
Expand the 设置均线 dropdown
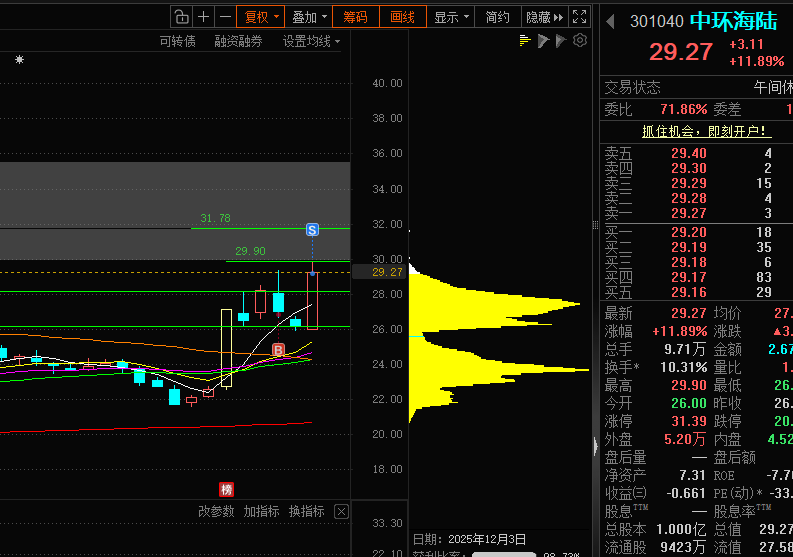tap(311, 41)
